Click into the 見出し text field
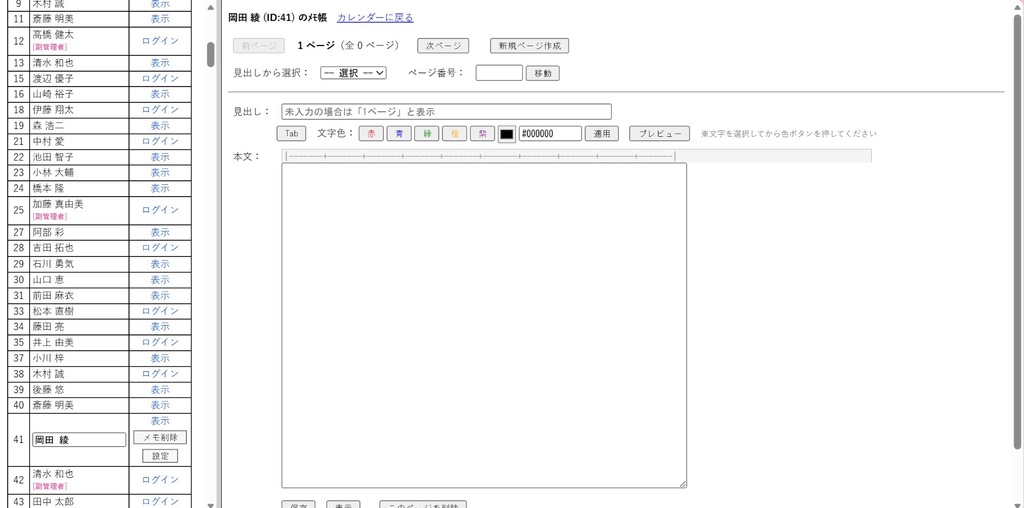 [447, 112]
